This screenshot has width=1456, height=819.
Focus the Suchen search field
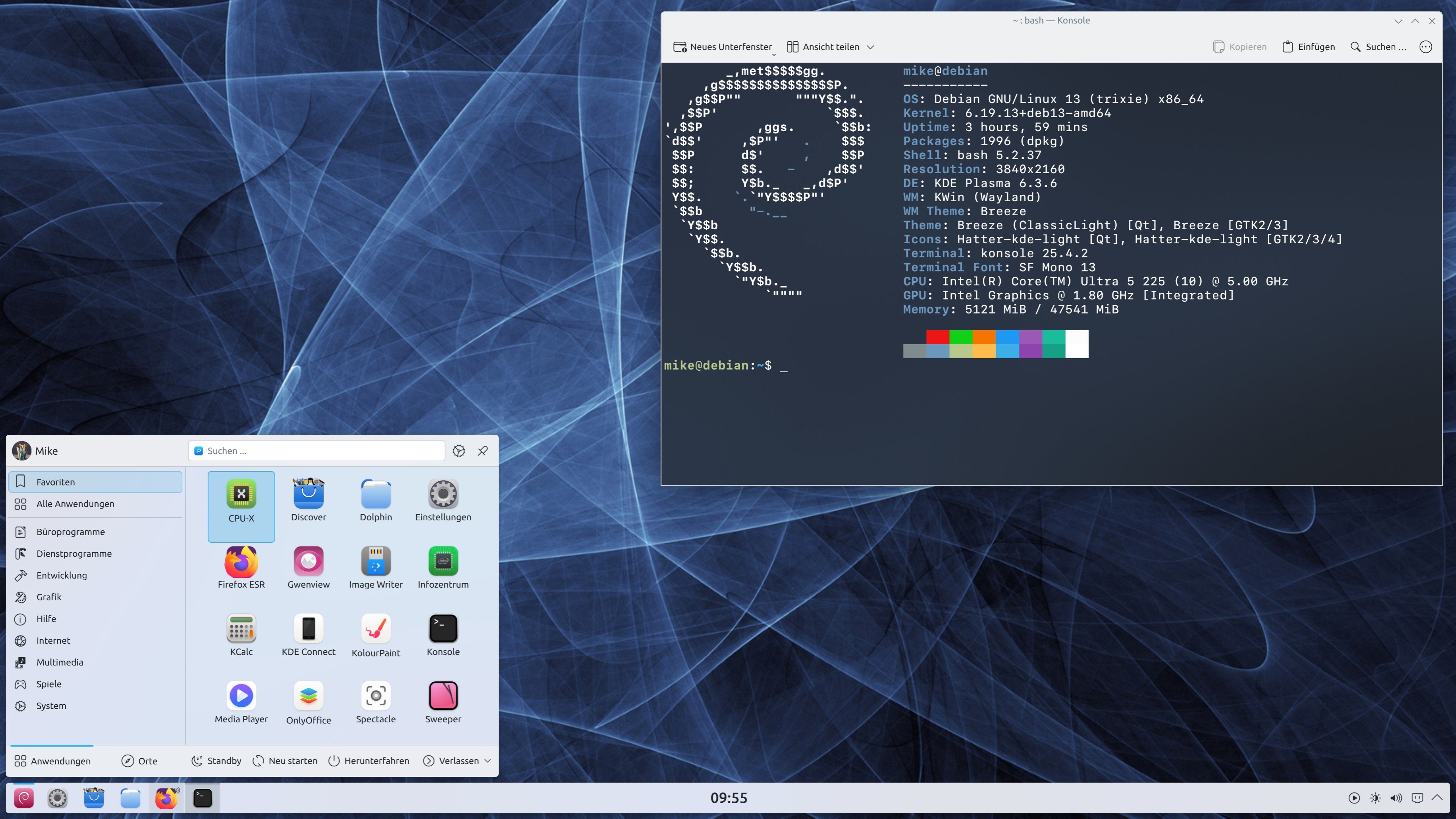(317, 451)
